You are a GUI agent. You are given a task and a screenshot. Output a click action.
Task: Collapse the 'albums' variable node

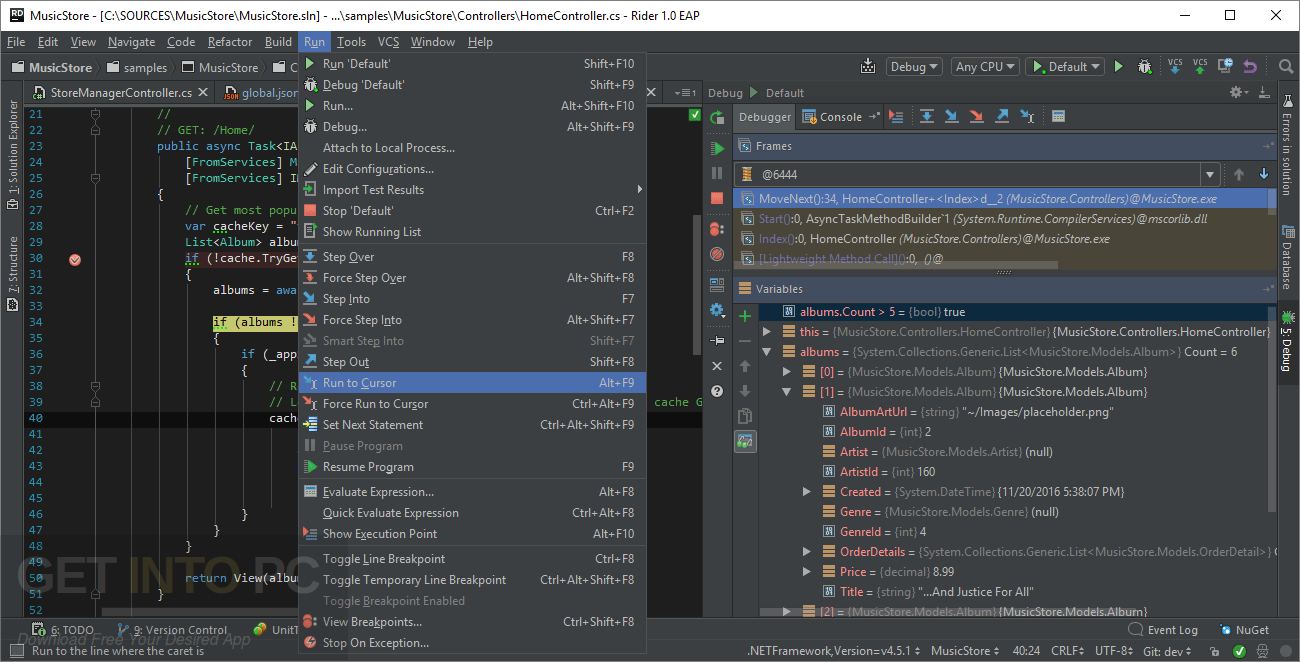(767, 352)
